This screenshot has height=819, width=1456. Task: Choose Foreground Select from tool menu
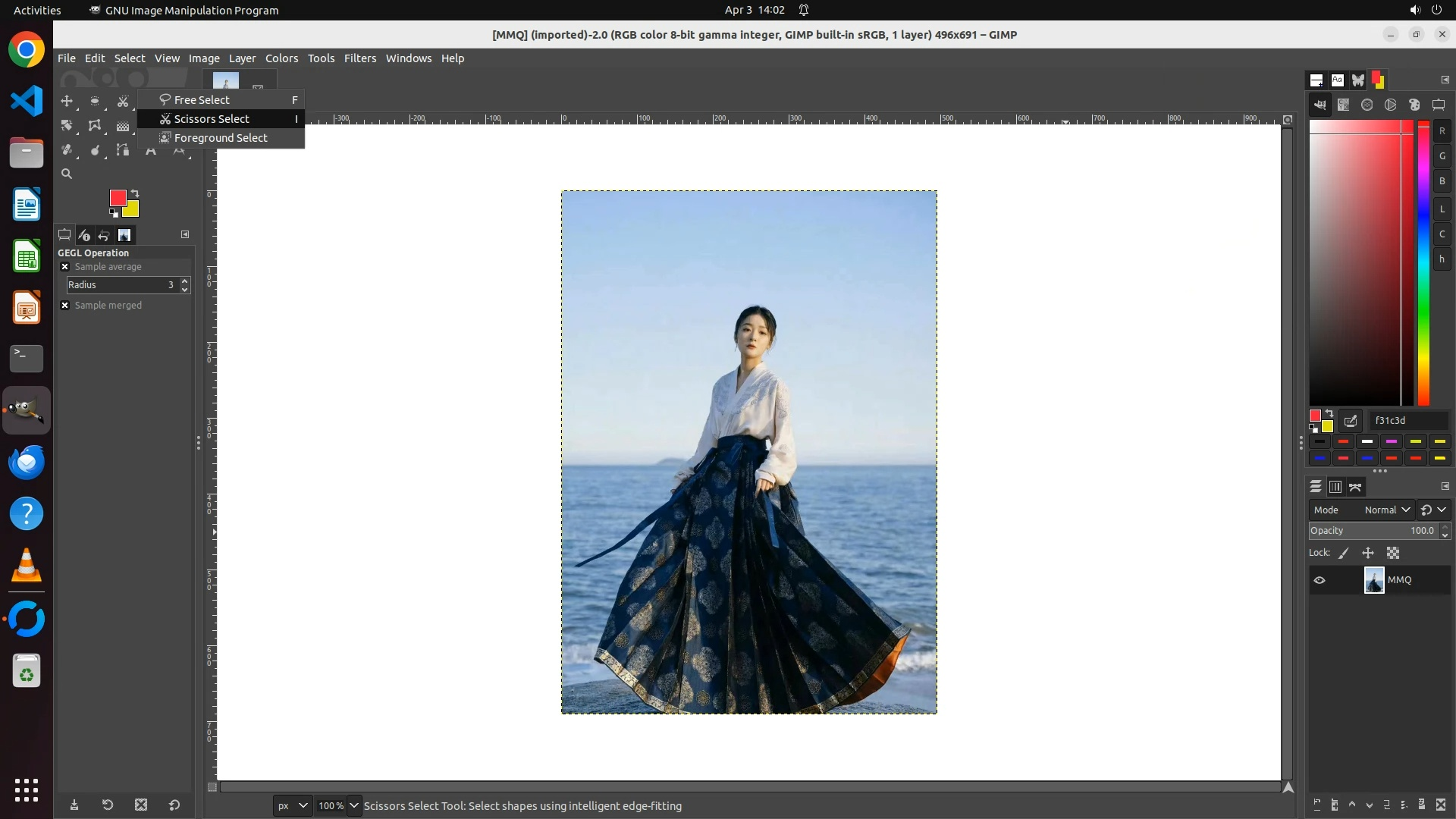tap(221, 138)
